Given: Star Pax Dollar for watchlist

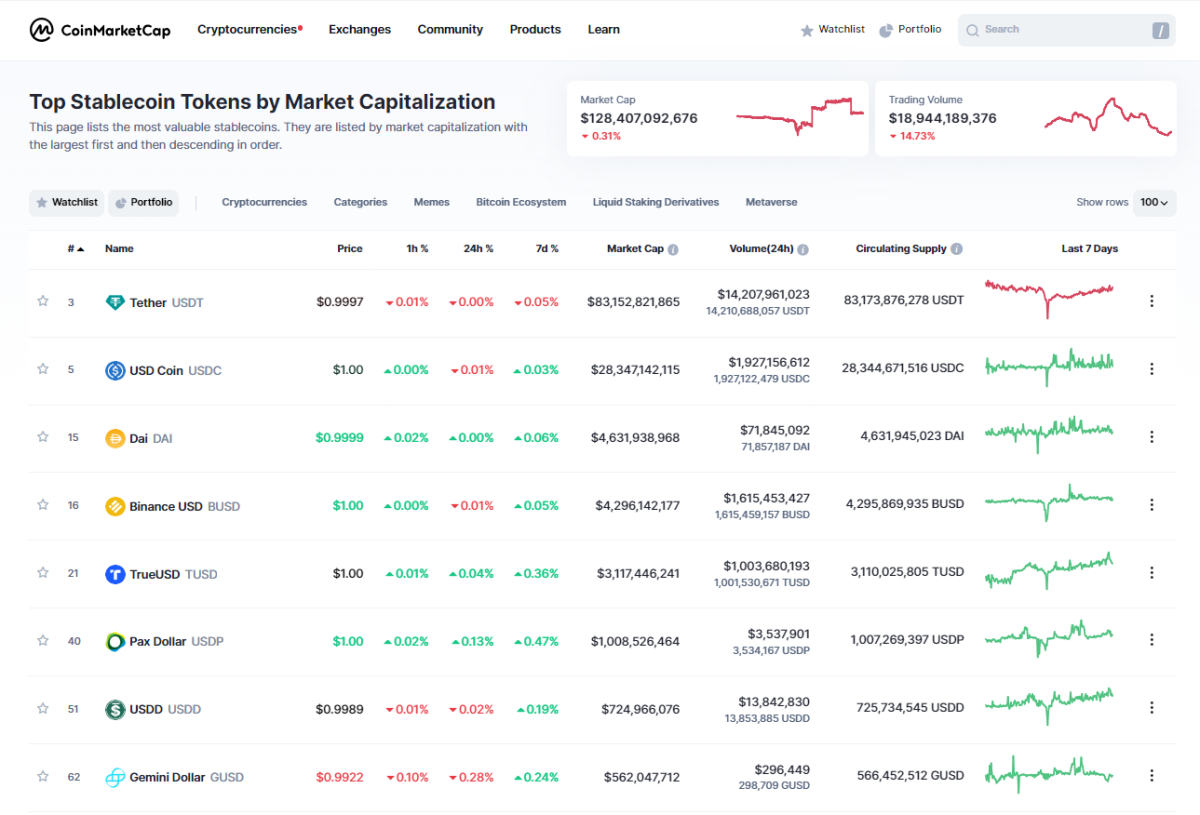Looking at the screenshot, I should pyautogui.click(x=43, y=640).
